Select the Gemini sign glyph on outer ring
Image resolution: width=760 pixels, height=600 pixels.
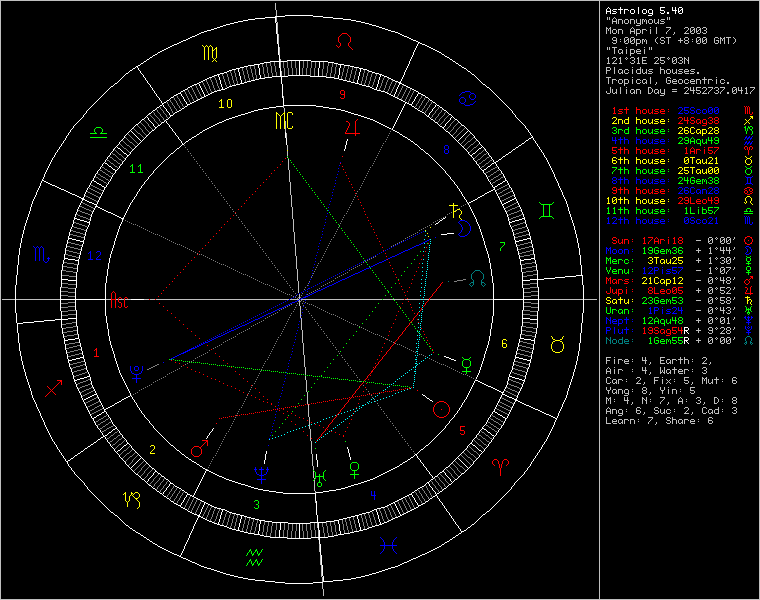click(546, 210)
